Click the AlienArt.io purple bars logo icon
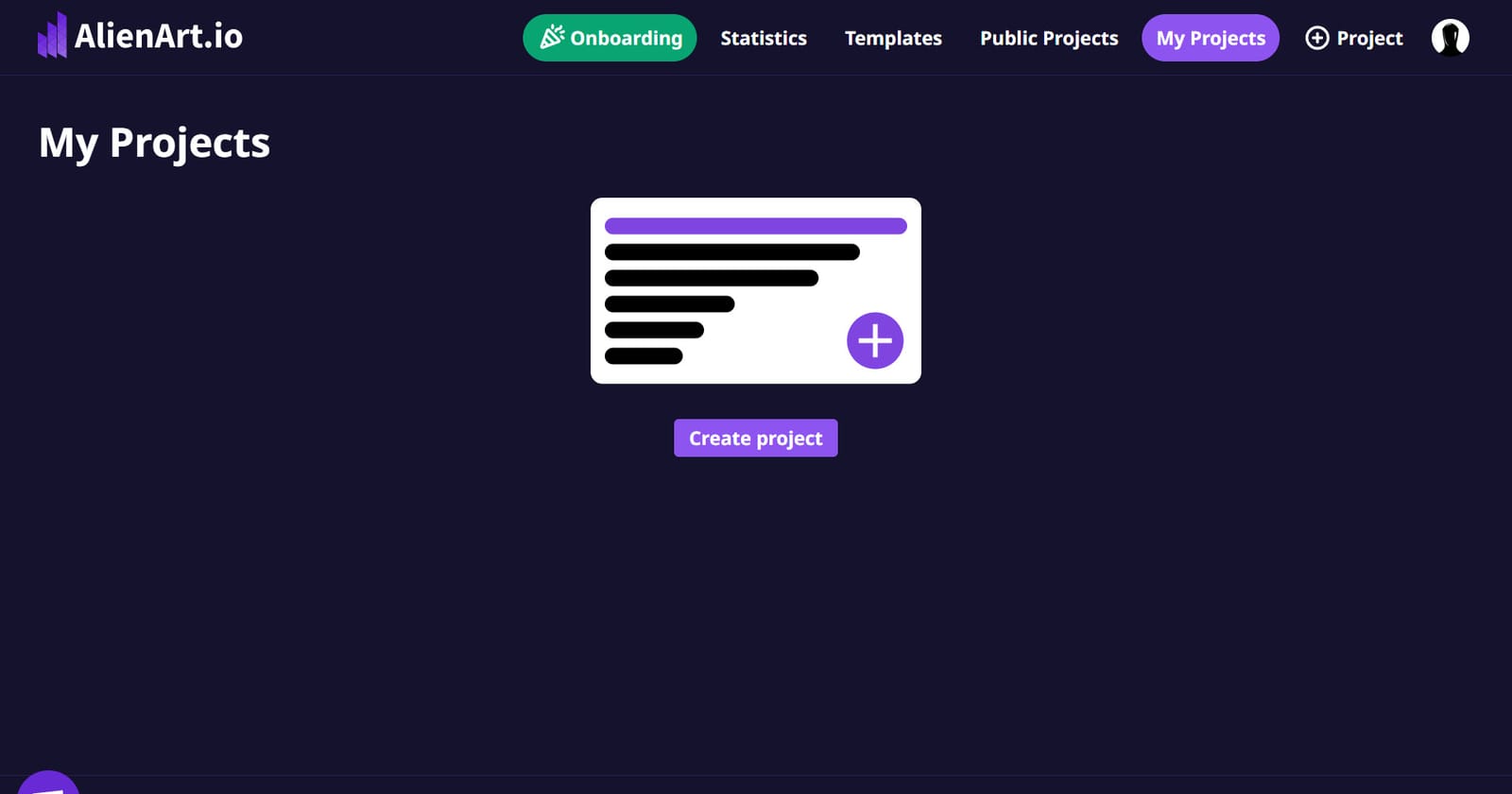 52,36
